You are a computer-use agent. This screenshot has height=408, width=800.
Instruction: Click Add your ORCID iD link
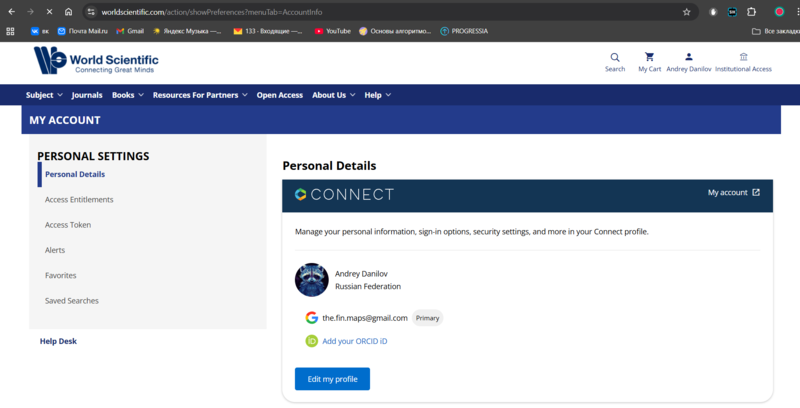[x=354, y=341]
